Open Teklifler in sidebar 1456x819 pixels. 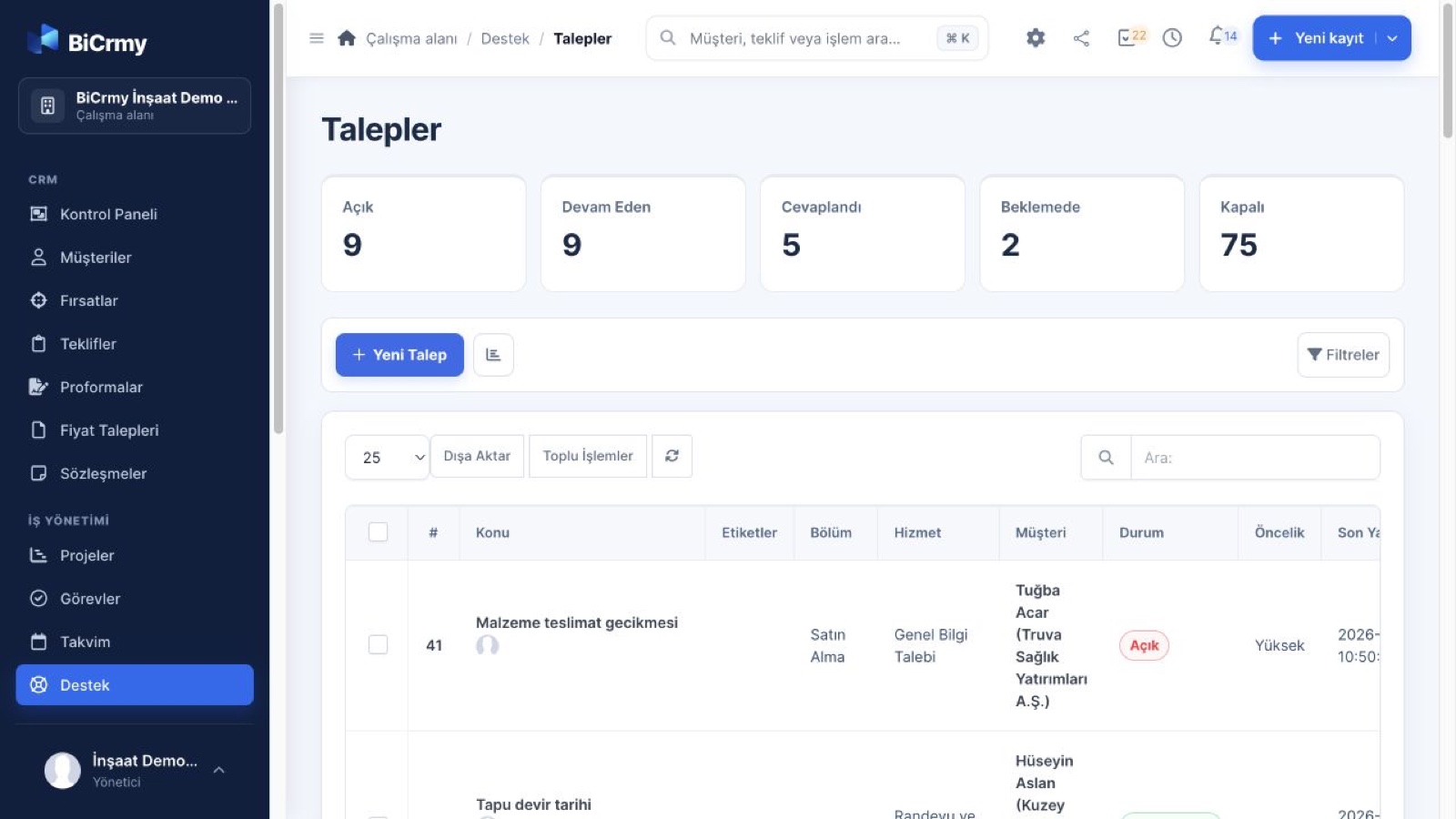point(135,344)
